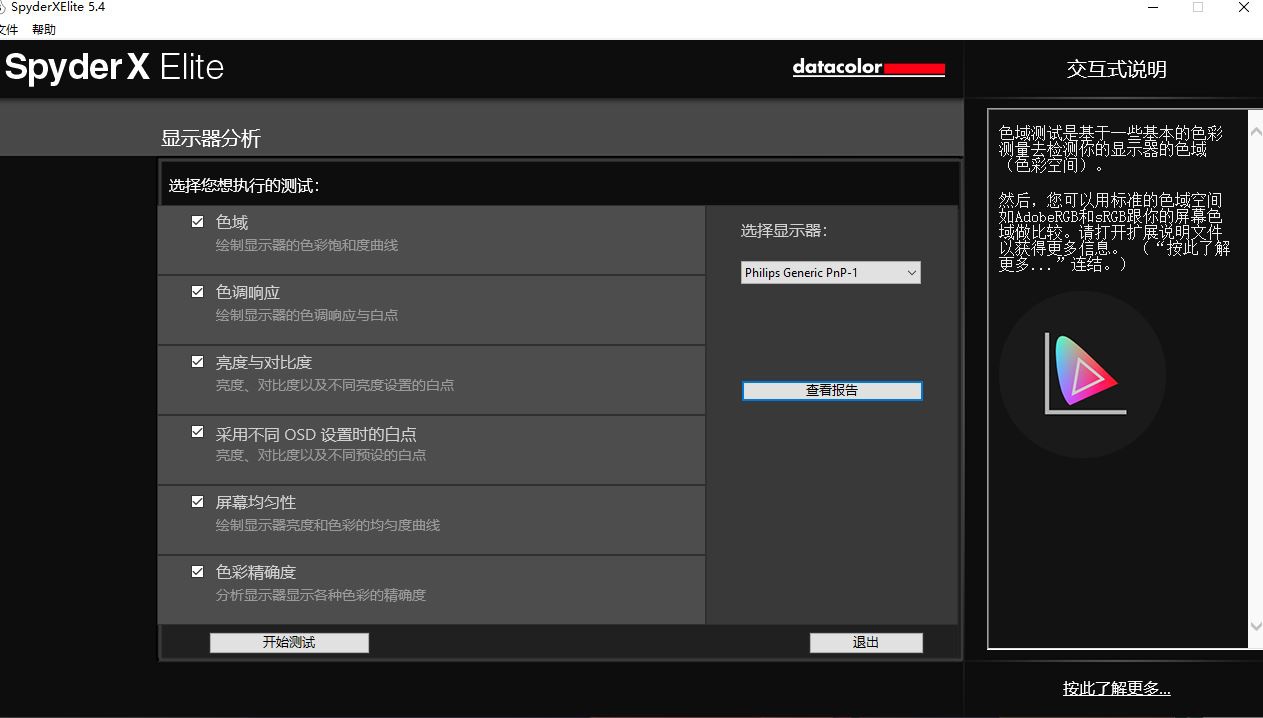This screenshot has width=1263, height=718.
Task: Select the 屏幕均匀性 test label
Action: coord(256,502)
